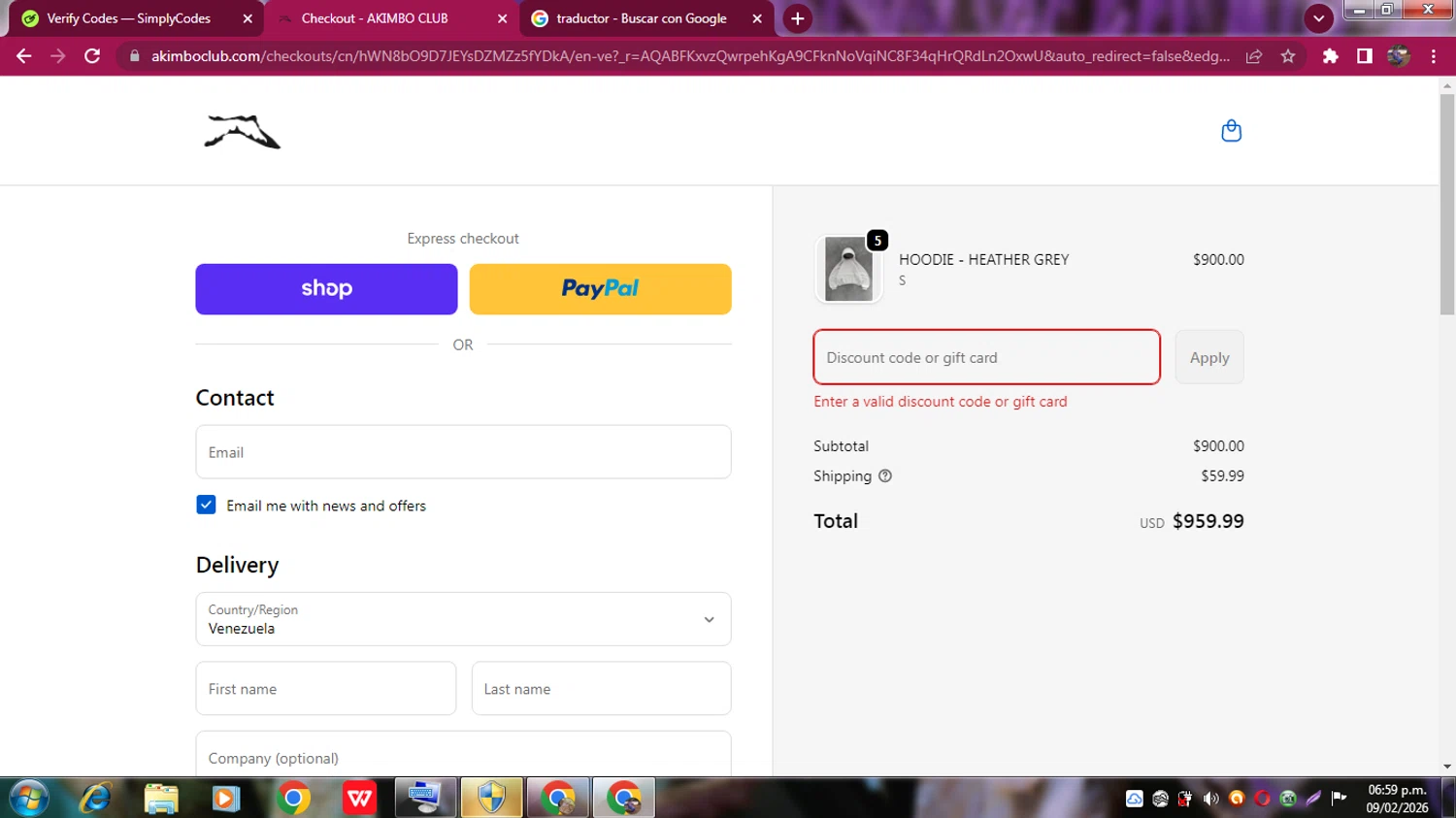The width and height of the screenshot is (1456, 818).
Task: Click the First name field
Action: click(326, 689)
